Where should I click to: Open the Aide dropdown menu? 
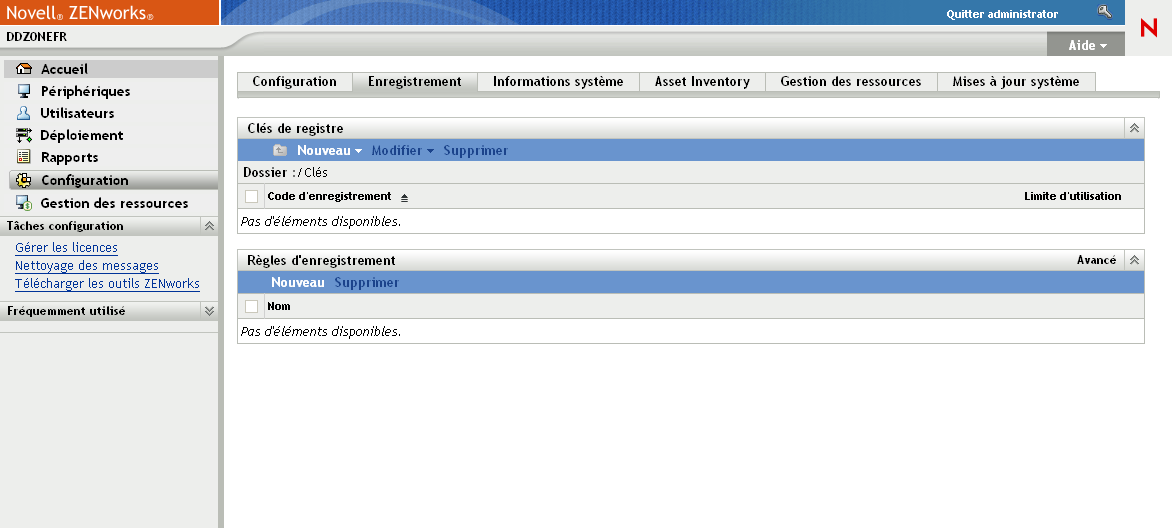[x=1087, y=46]
